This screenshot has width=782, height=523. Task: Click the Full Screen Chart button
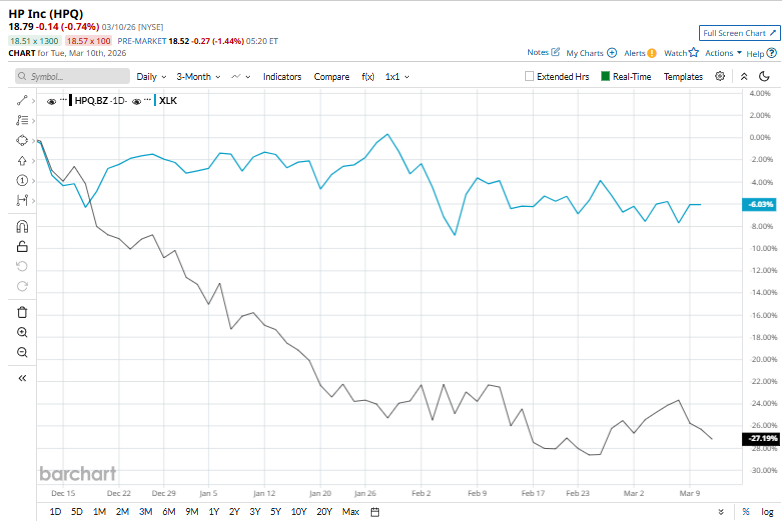pyautogui.click(x=738, y=33)
